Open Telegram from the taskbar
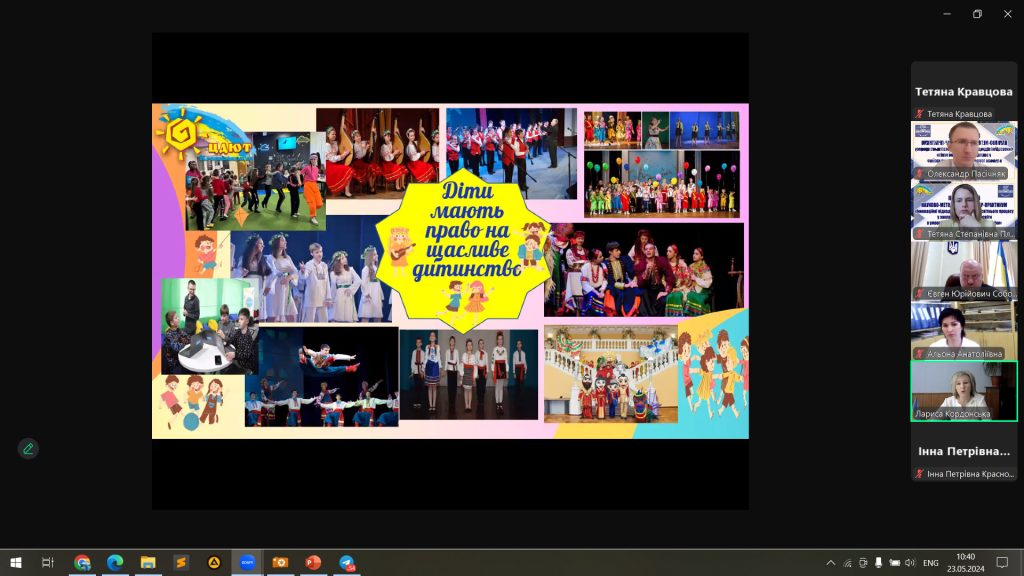Screen dimensions: 1024x576 click(346, 563)
